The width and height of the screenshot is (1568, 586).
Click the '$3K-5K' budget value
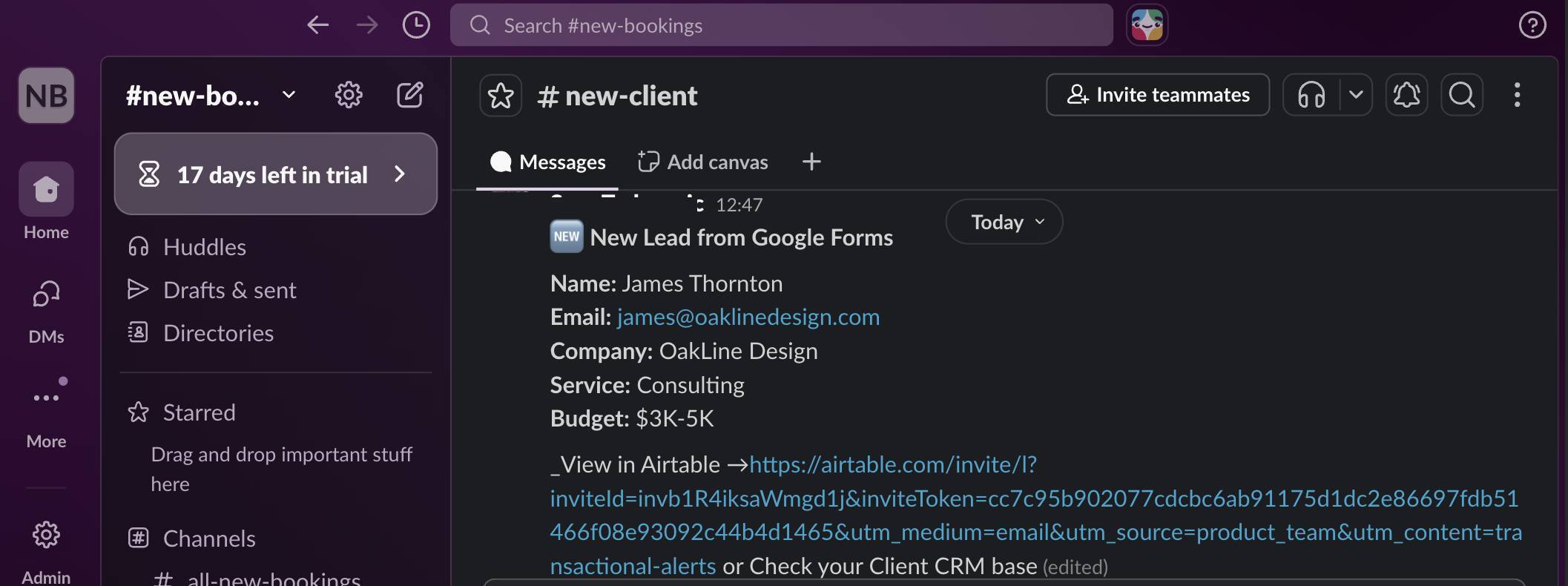(674, 419)
